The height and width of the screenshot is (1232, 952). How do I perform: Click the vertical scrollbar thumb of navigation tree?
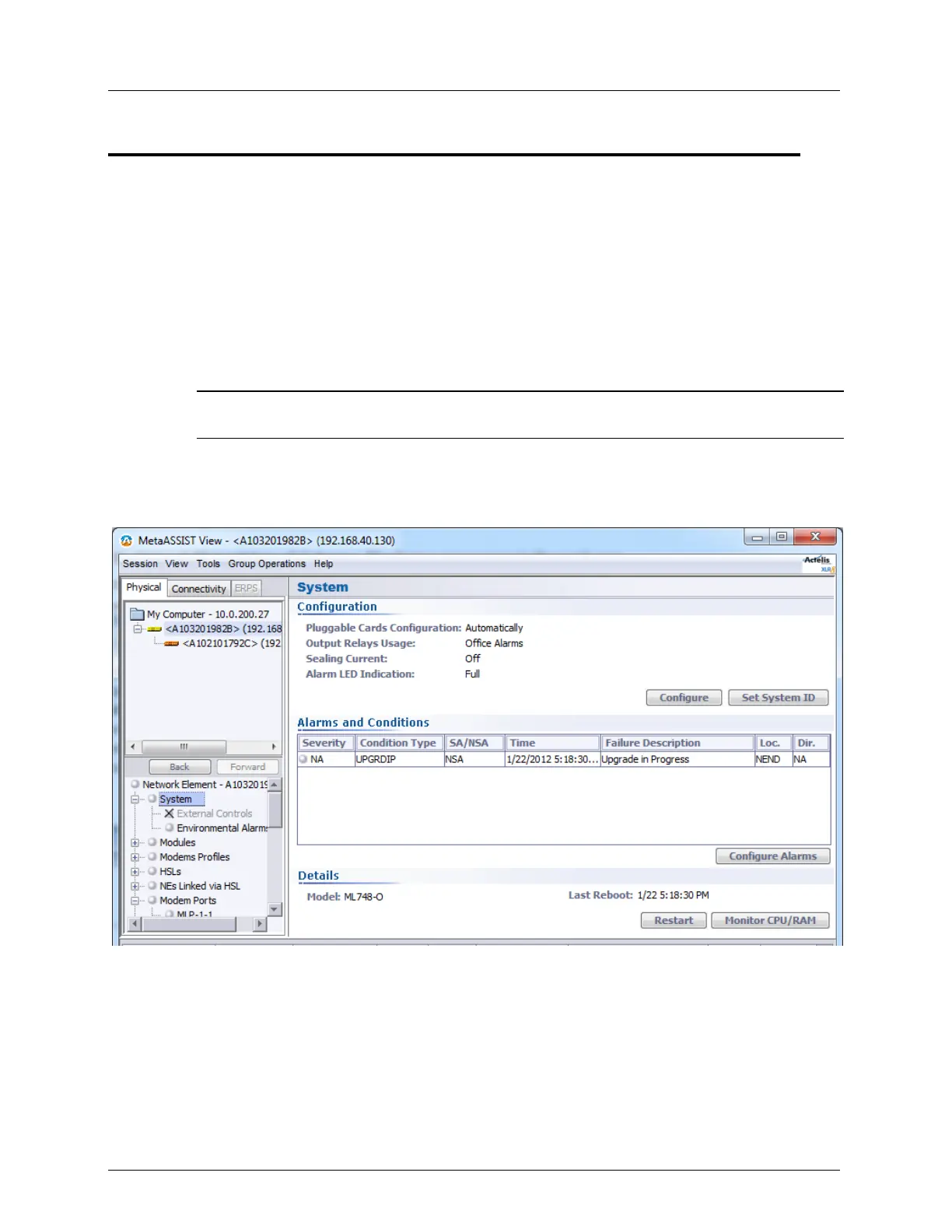[x=275, y=810]
